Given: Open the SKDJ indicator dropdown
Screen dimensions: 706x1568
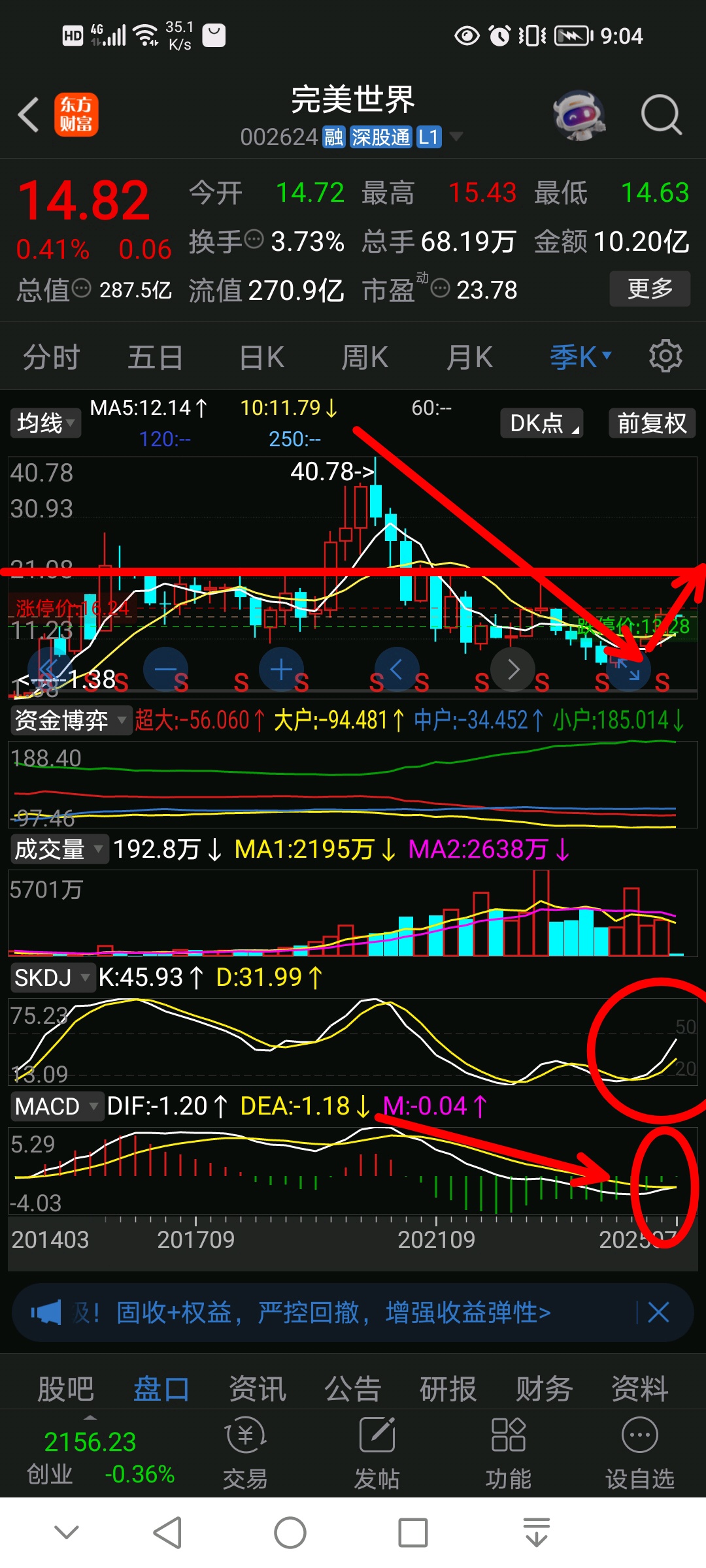Looking at the screenshot, I should [x=52, y=977].
